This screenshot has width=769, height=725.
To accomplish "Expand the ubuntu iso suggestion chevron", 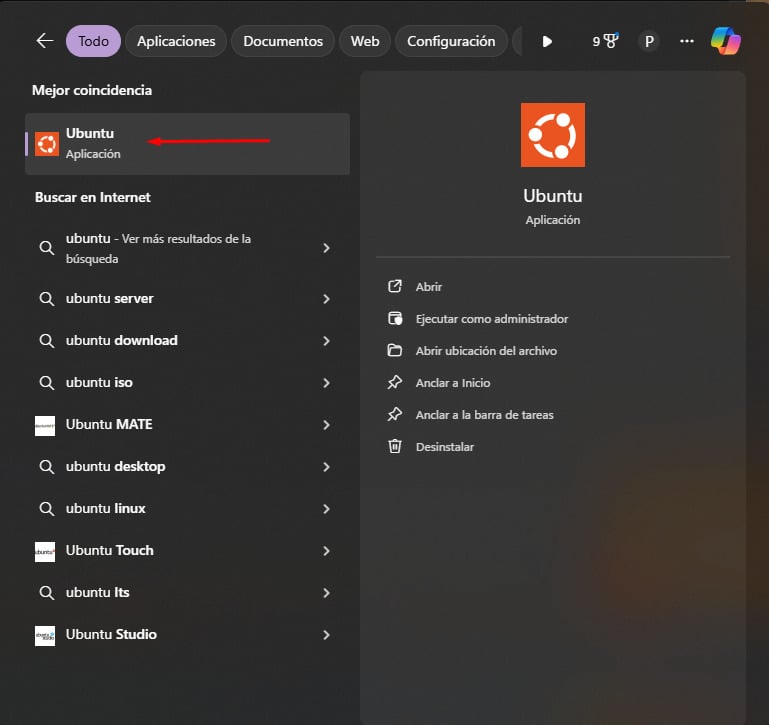I will point(326,383).
